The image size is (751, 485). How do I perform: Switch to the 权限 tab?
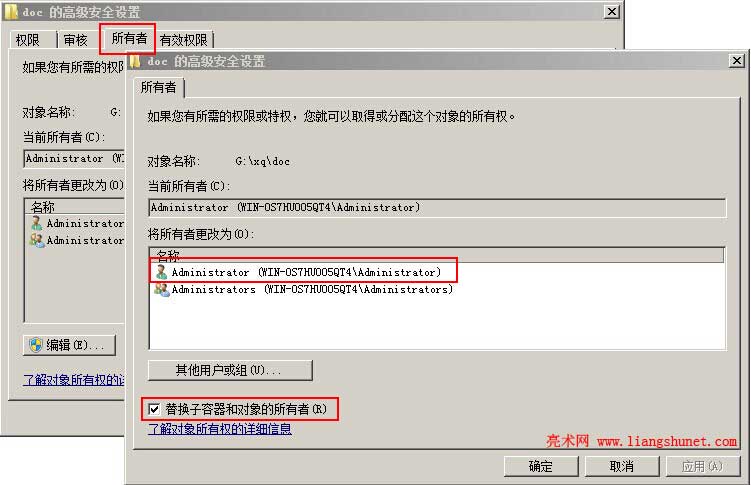click(28, 40)
